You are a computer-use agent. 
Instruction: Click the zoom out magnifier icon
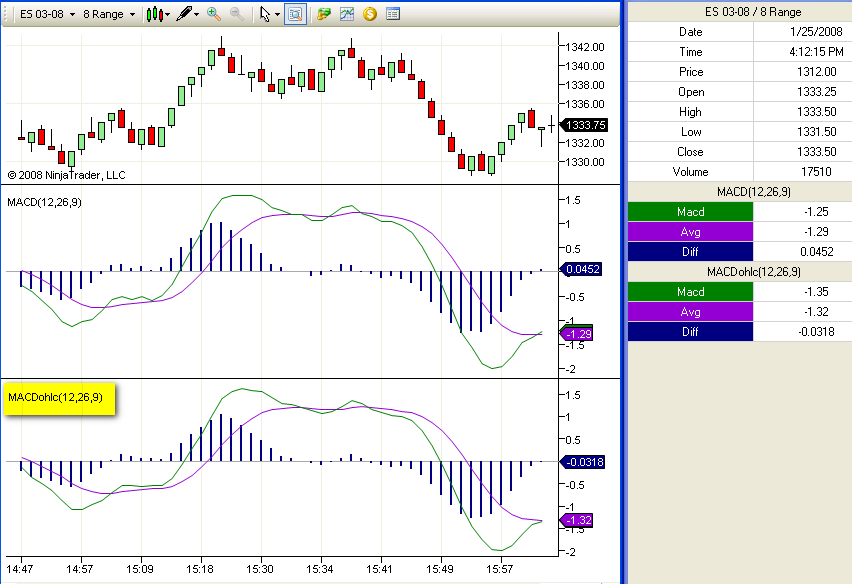237,14
